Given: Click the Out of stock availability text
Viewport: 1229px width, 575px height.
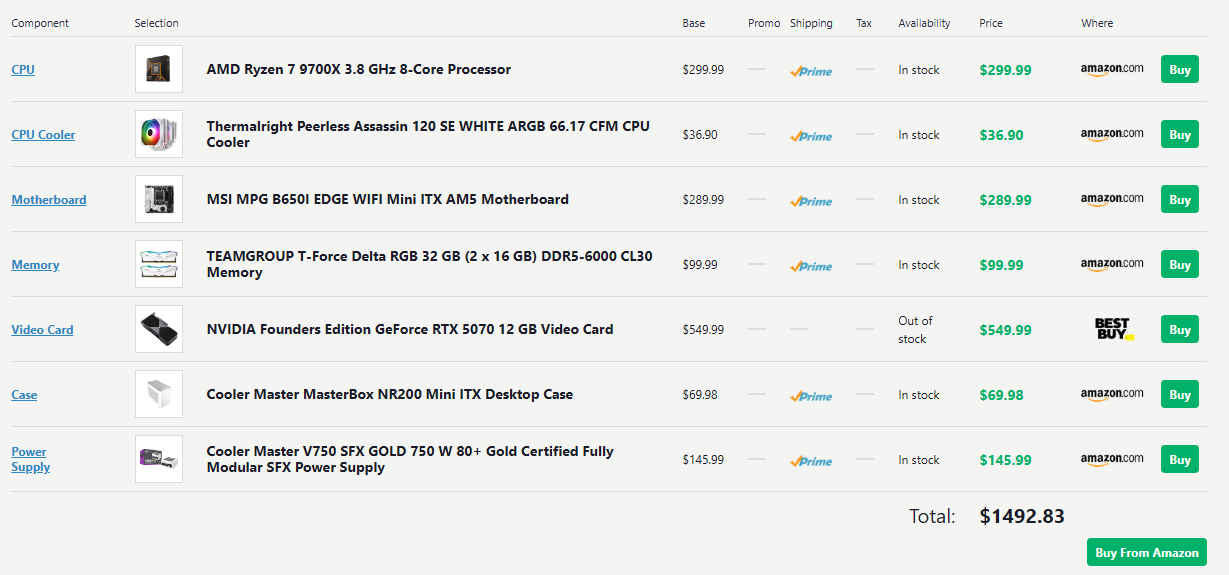Looking at the screenshot, I should (x=915, y=330).
